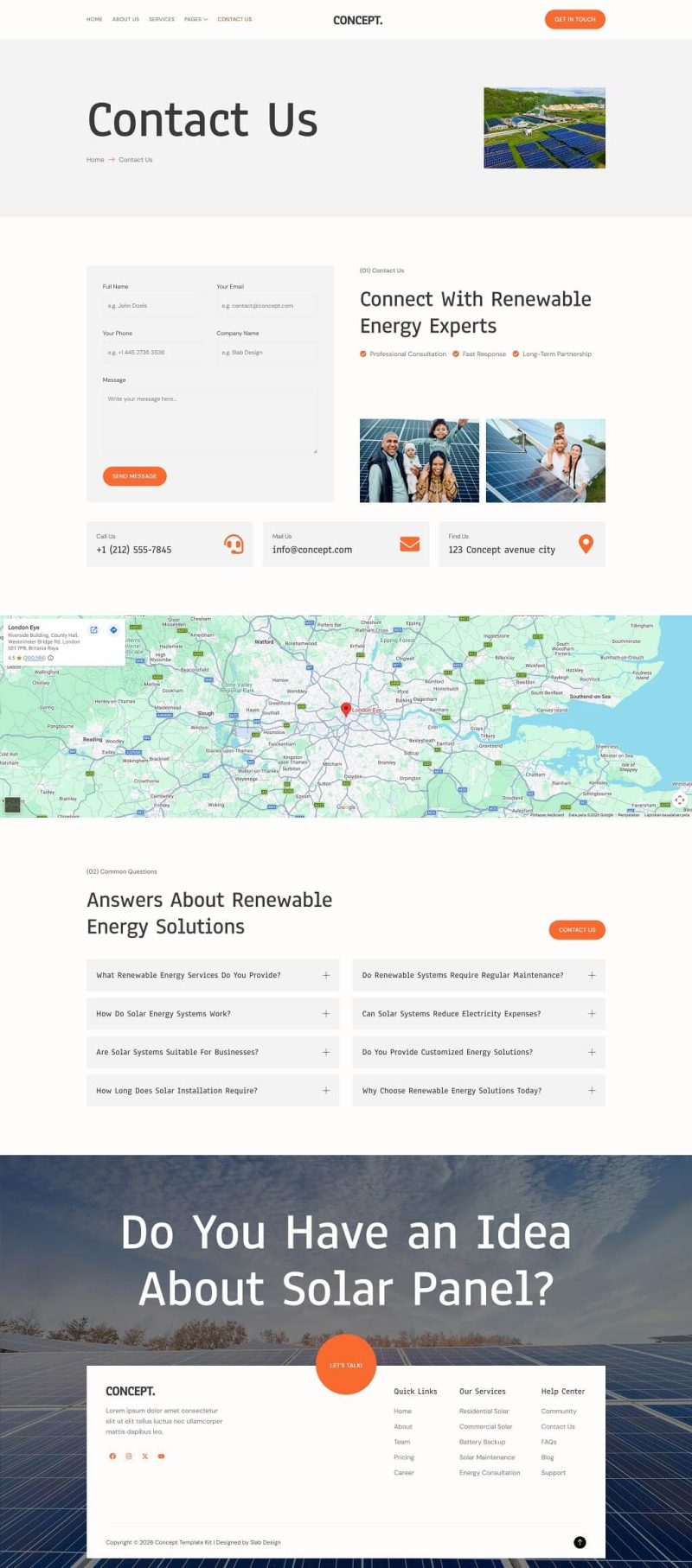This screenshot has height=1568, width=692.
Task: Click the Your Phone input field
Action: 152,352
